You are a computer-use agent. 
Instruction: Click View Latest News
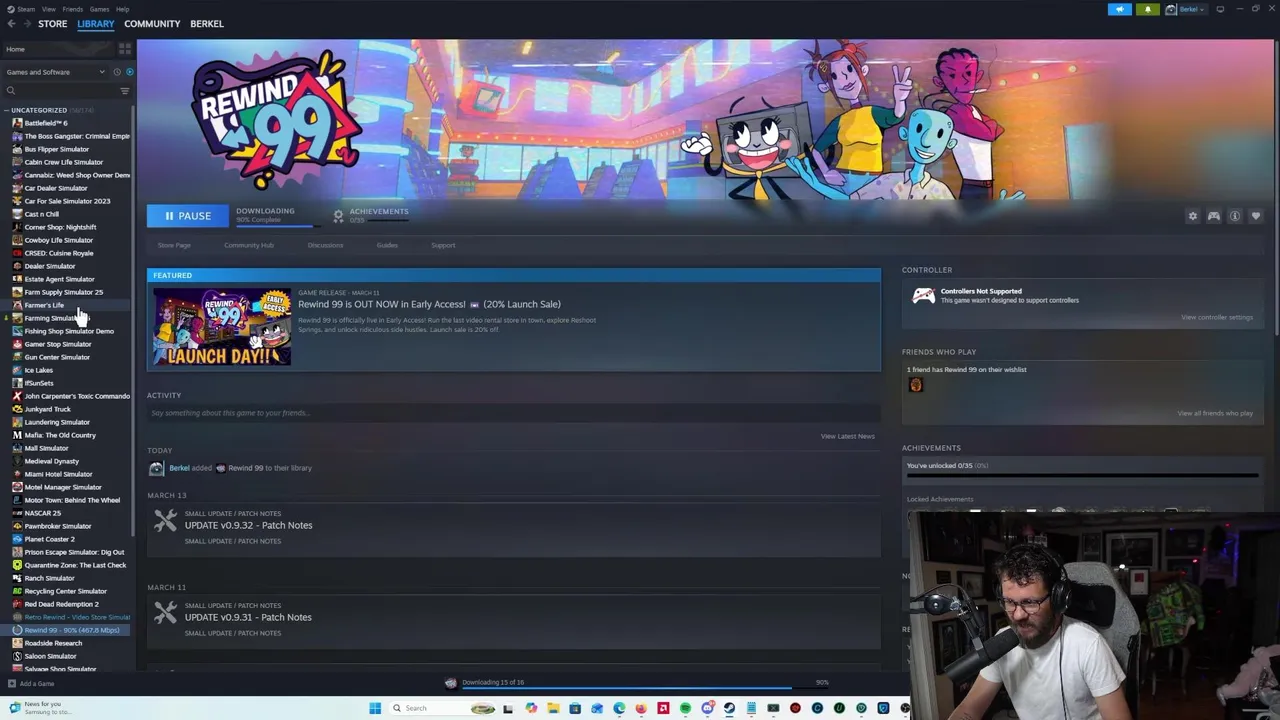coord(847,436)
